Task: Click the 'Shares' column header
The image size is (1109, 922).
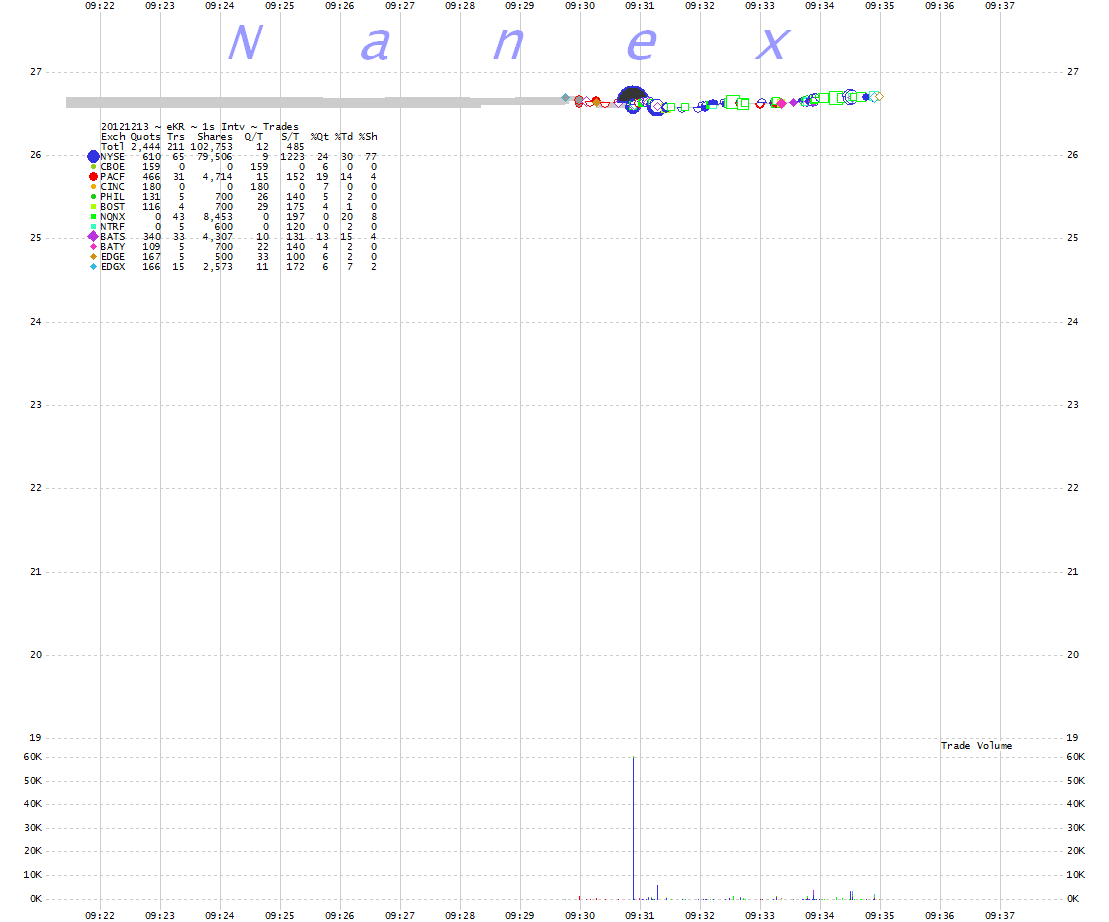Action: point(215,136)
